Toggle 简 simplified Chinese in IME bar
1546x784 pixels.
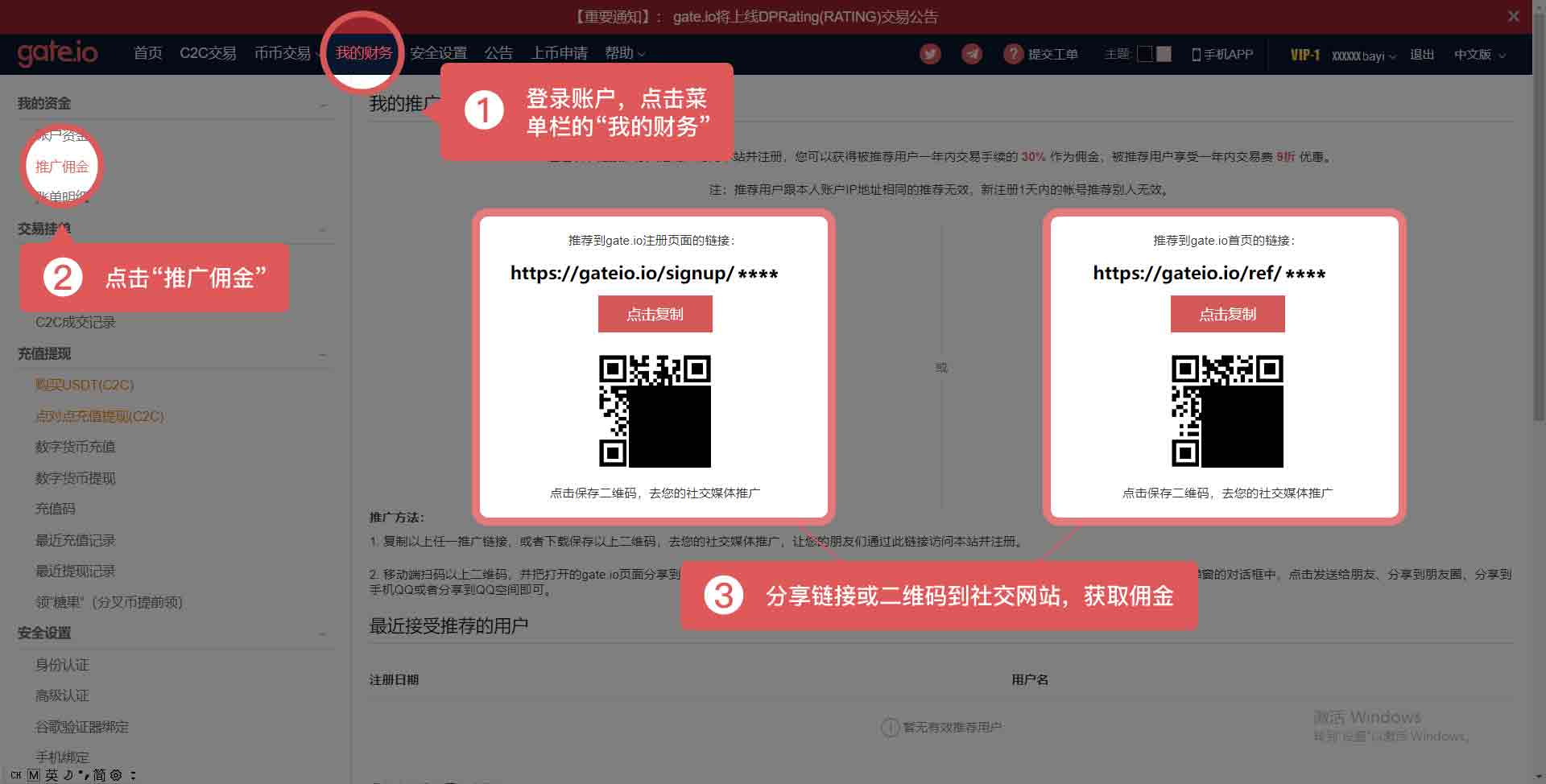[99, 775]
